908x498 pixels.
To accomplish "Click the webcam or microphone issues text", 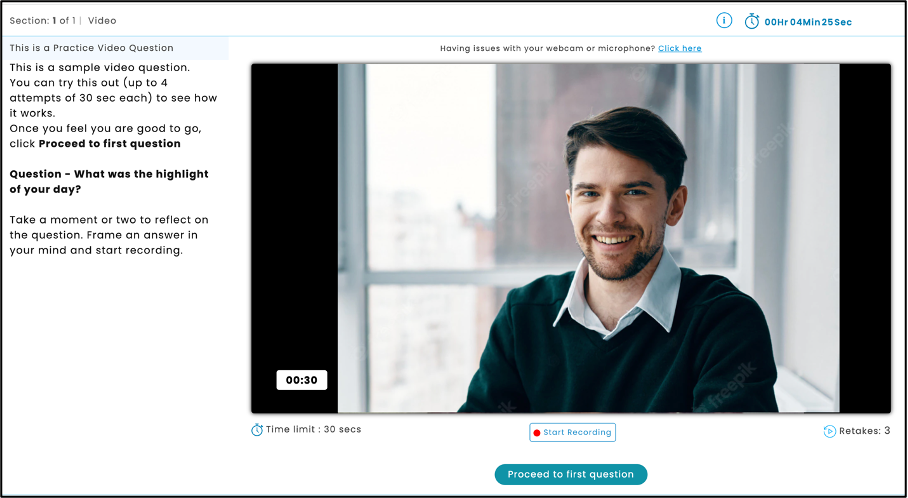I will [x=547, y=48].
